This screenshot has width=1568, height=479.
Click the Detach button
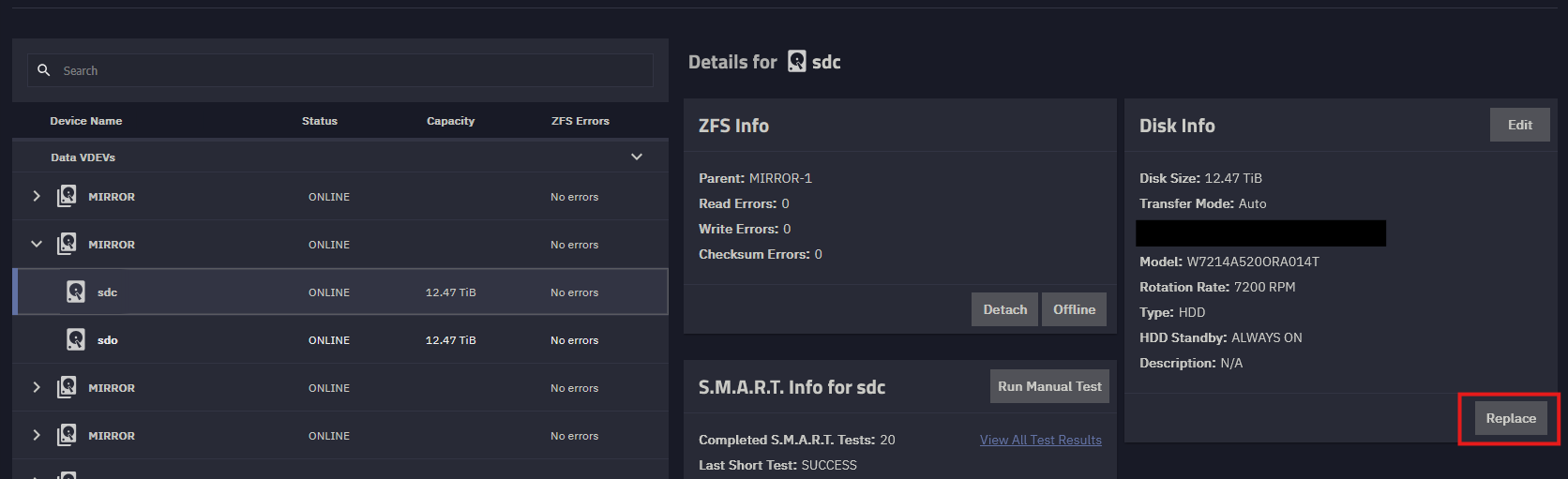[1004, 309]
